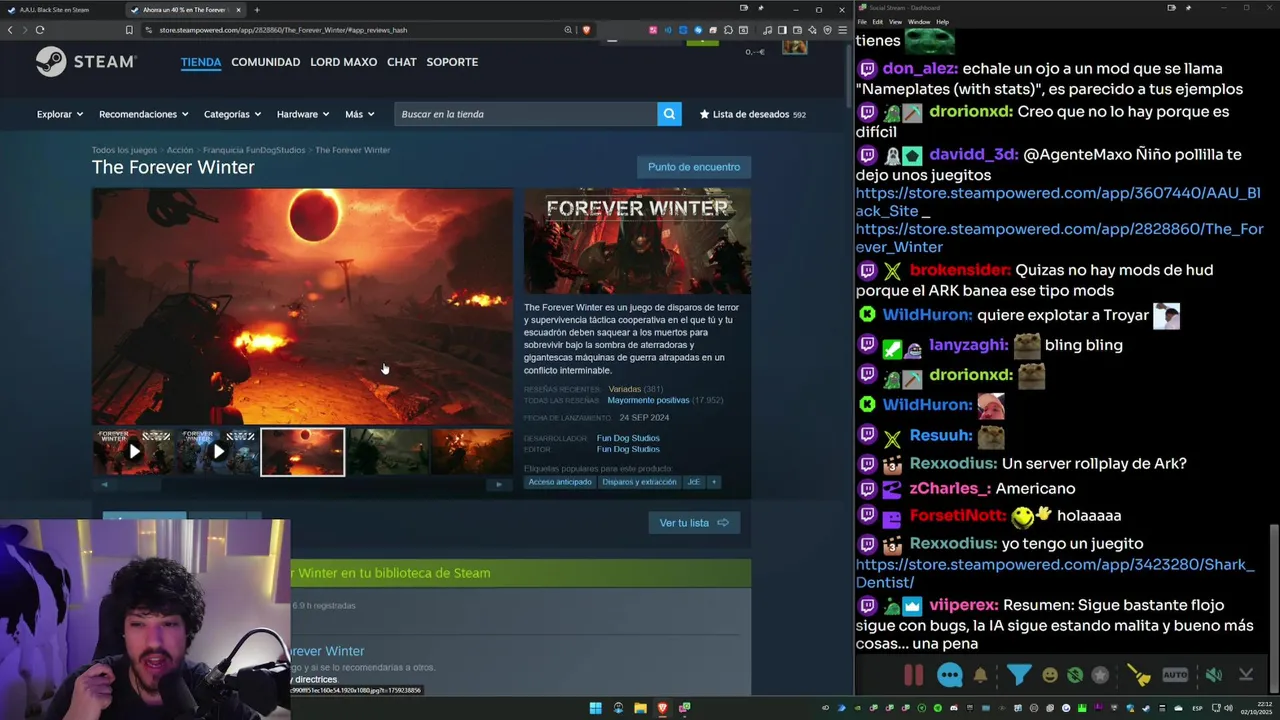Click the Brave browser taskbar icon
The width and height of the screenshot is (1280, 720).
click(662, 708)
